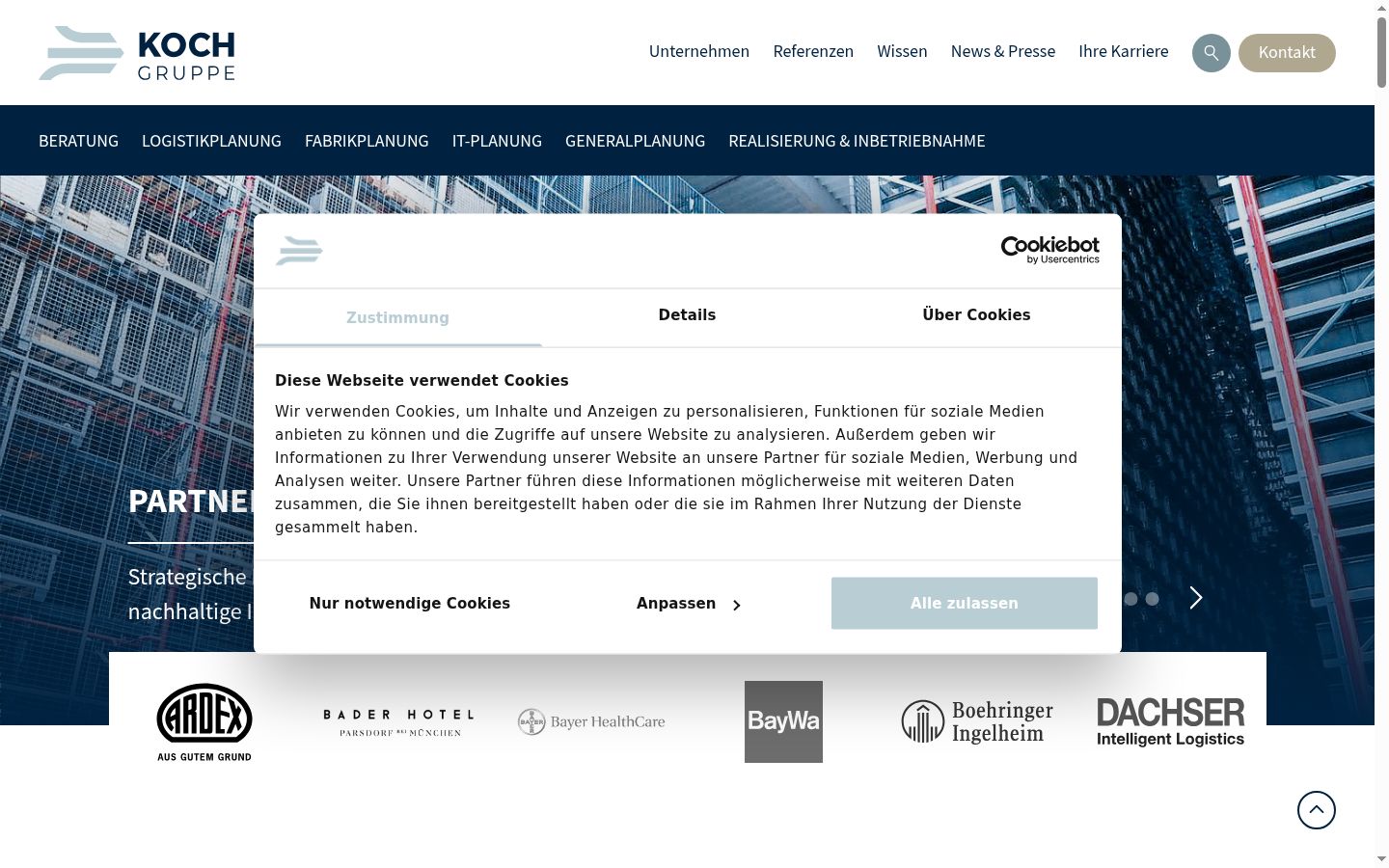This screenshot has height=868, width=1389.
Task: Go to LOGISTIKPLANUNG
Action: 211,141
